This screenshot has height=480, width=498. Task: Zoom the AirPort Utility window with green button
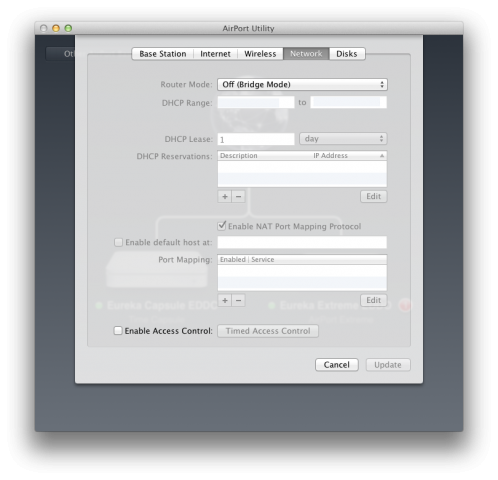[x=68, y=28]
